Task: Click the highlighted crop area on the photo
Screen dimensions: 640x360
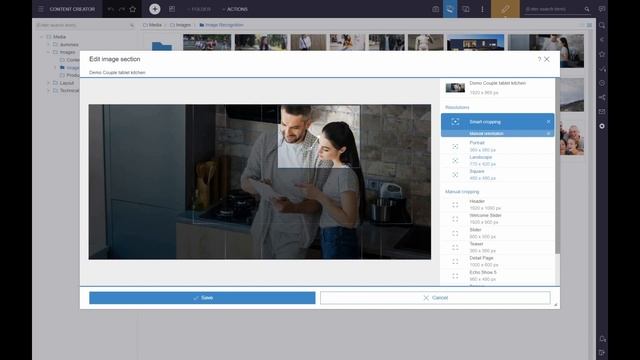Action: (319, 136)
